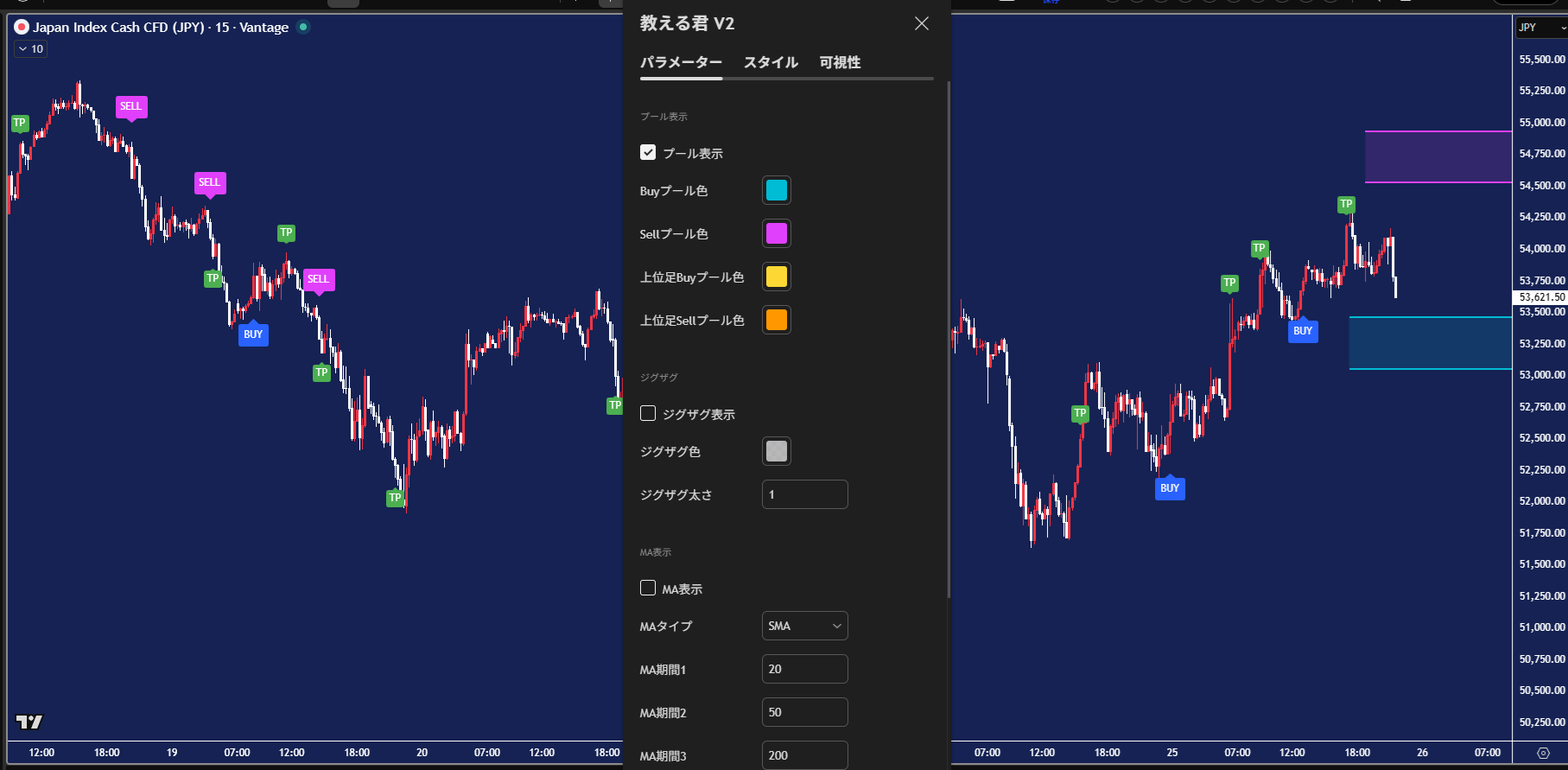Click the MA期間2 field showing 50

click(804, 713)
